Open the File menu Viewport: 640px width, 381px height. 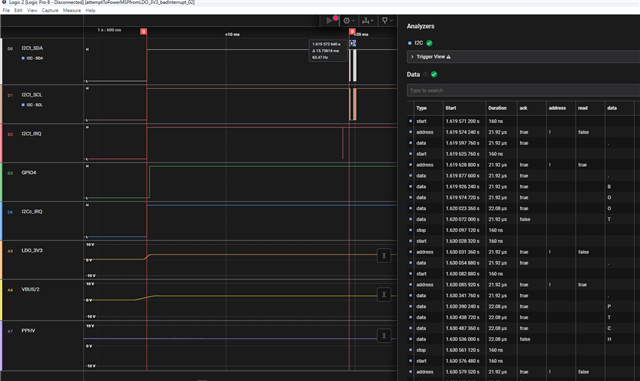coord(6,10)
